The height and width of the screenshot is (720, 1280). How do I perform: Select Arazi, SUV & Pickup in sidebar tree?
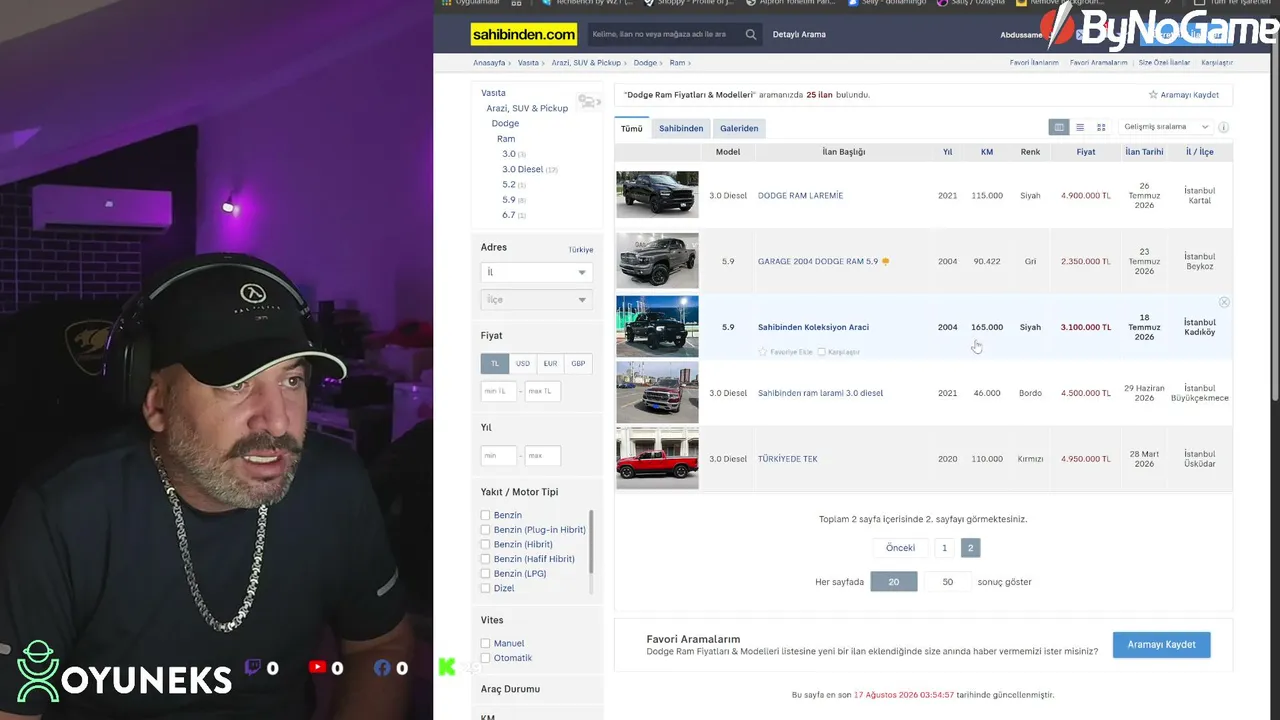point(527,108)
